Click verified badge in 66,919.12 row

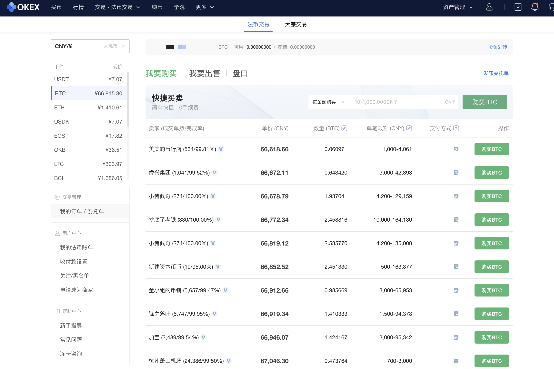tap(213, 243)
